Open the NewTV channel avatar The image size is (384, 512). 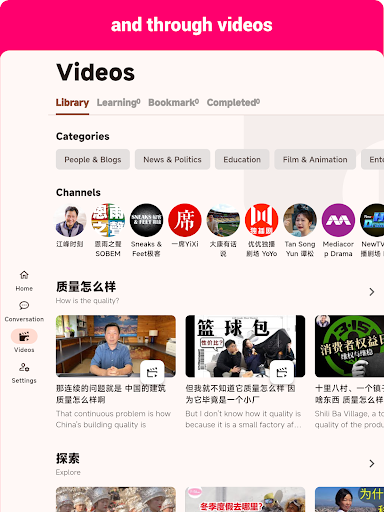372,220
